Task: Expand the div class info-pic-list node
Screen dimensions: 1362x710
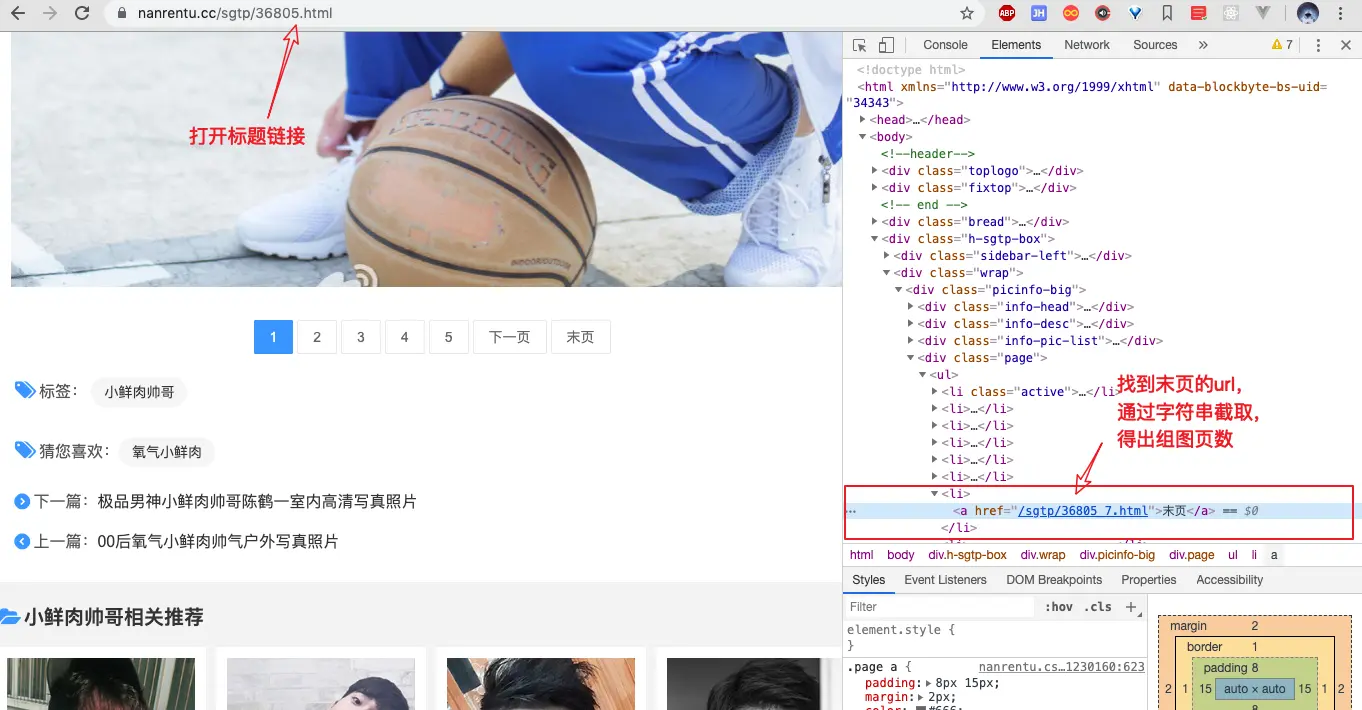Action: click(x=911, y=341)
